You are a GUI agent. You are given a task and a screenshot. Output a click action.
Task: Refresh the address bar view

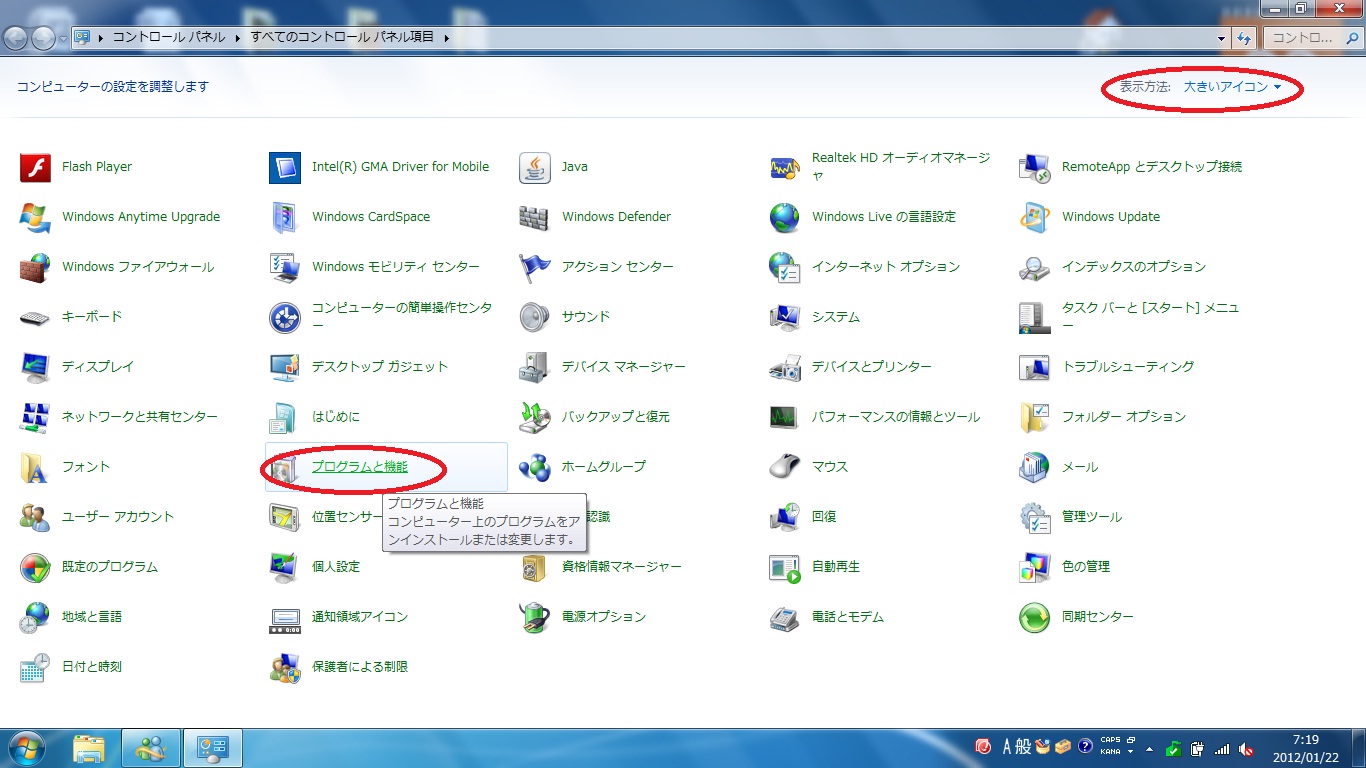[1245, 38]
